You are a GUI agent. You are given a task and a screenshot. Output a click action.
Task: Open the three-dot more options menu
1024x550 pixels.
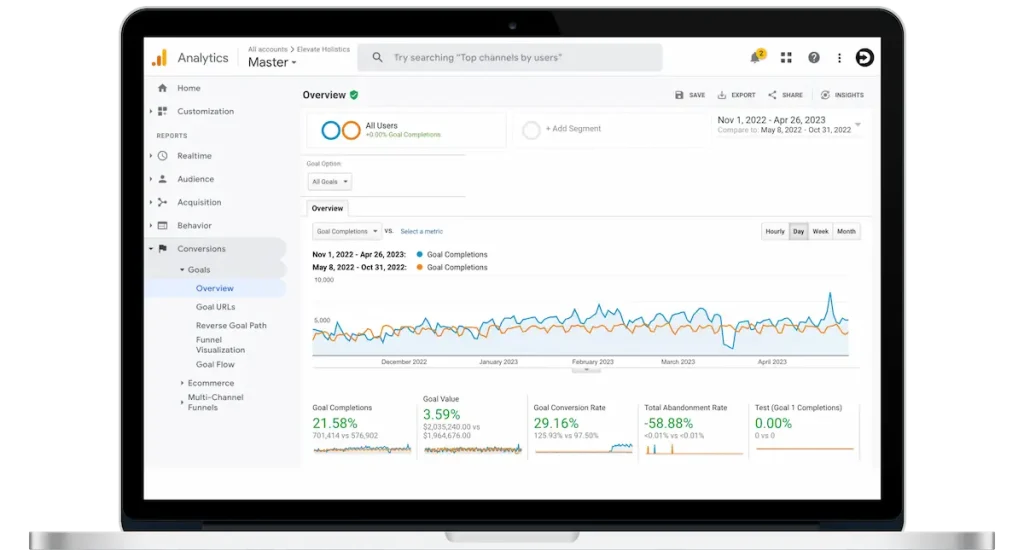coord(839,58)
